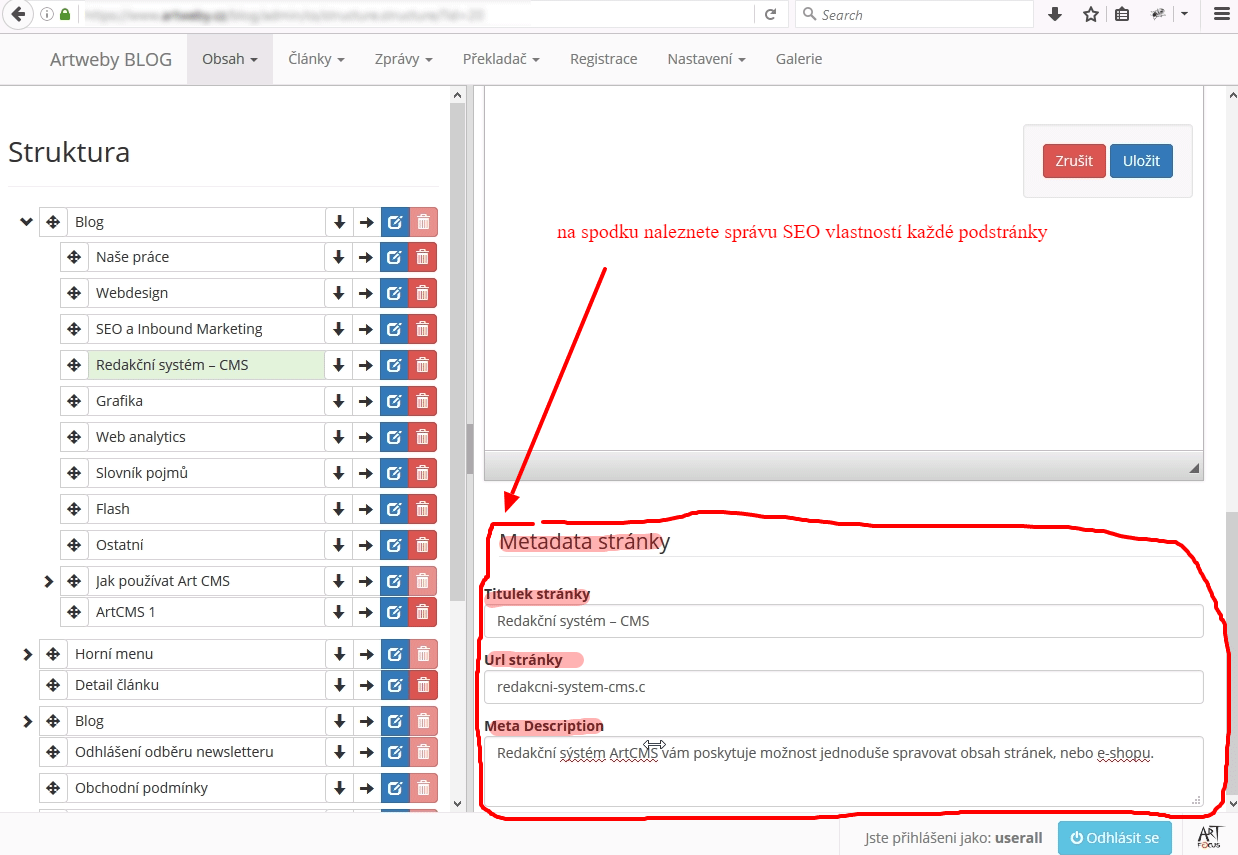Click the left panel scrollbar up arrow
The image size is (1238, 855).
pyautogui.click(x=458, y=95)
